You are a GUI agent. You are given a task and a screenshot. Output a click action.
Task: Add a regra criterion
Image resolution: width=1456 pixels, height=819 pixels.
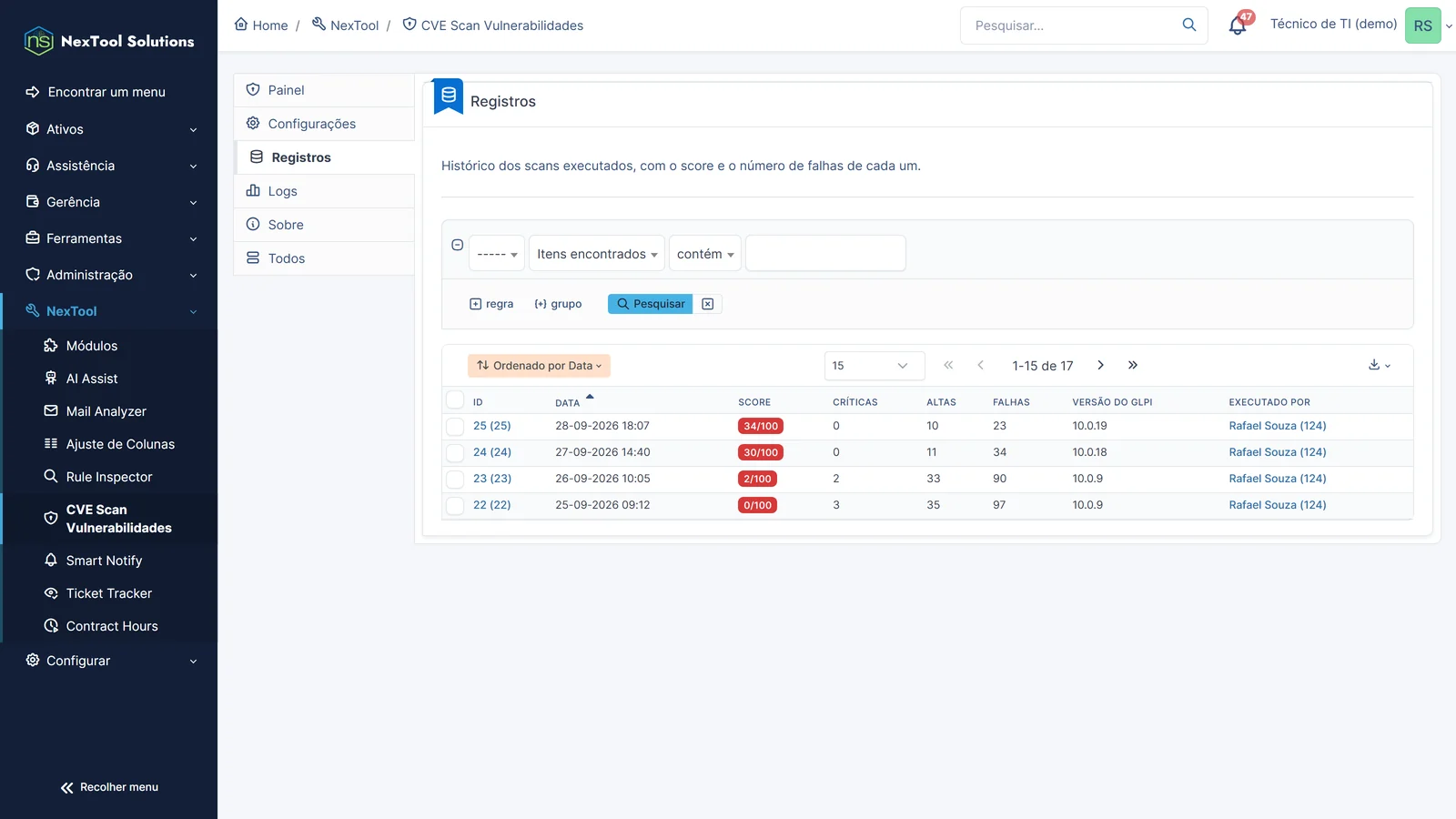tap(491, 304)
